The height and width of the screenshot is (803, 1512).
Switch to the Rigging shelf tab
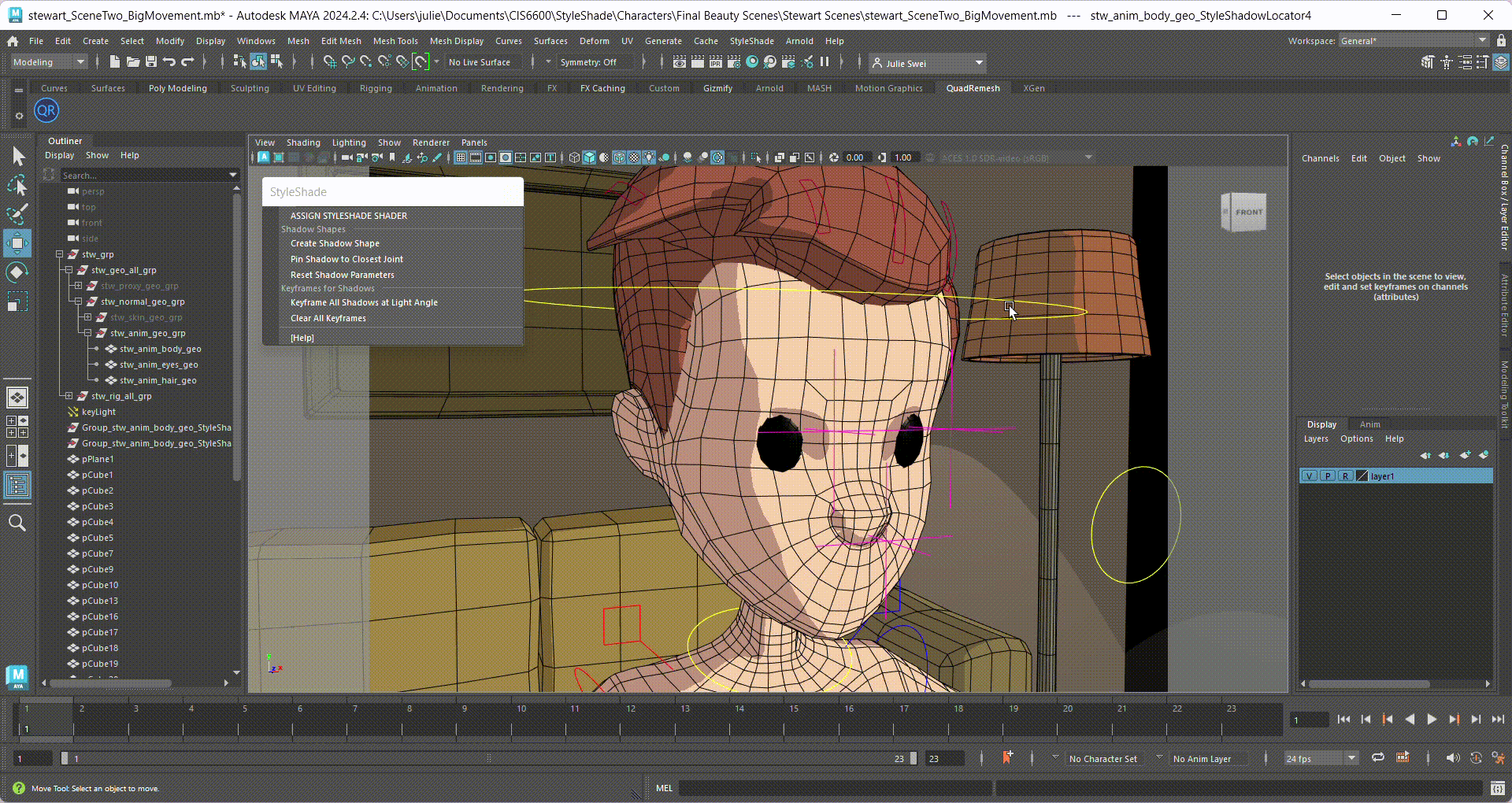(376, 88)
